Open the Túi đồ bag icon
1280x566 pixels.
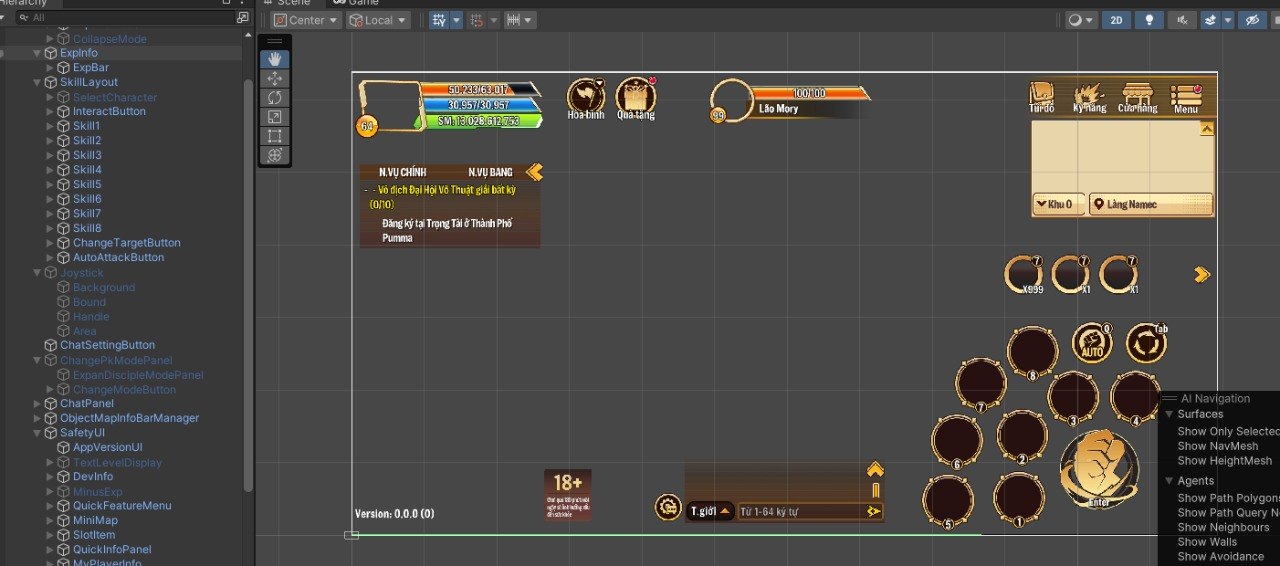[1042, 96]
